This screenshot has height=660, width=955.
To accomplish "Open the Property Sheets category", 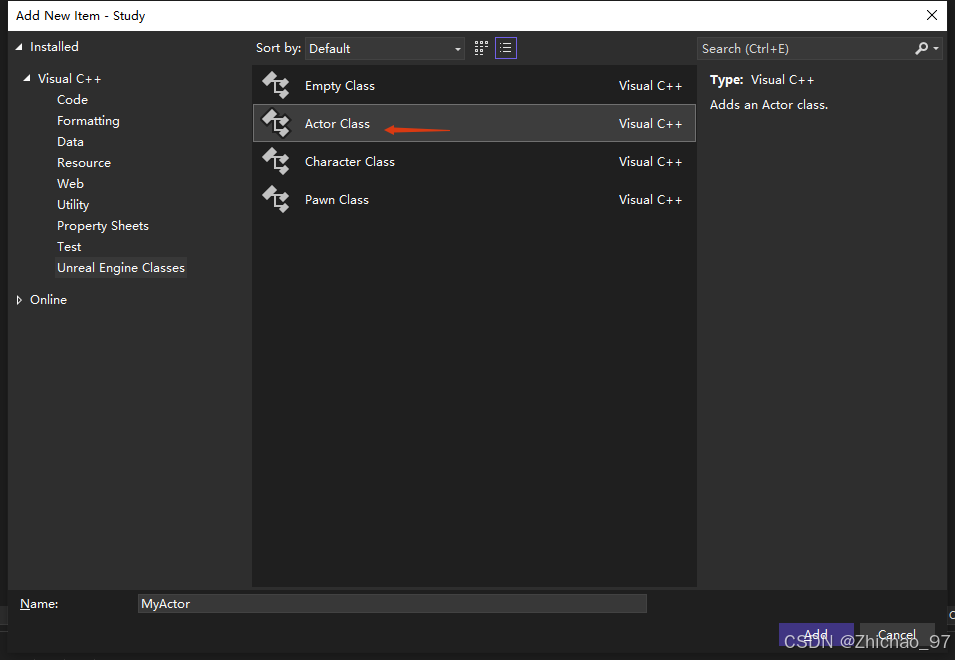I will click(103, 226).
